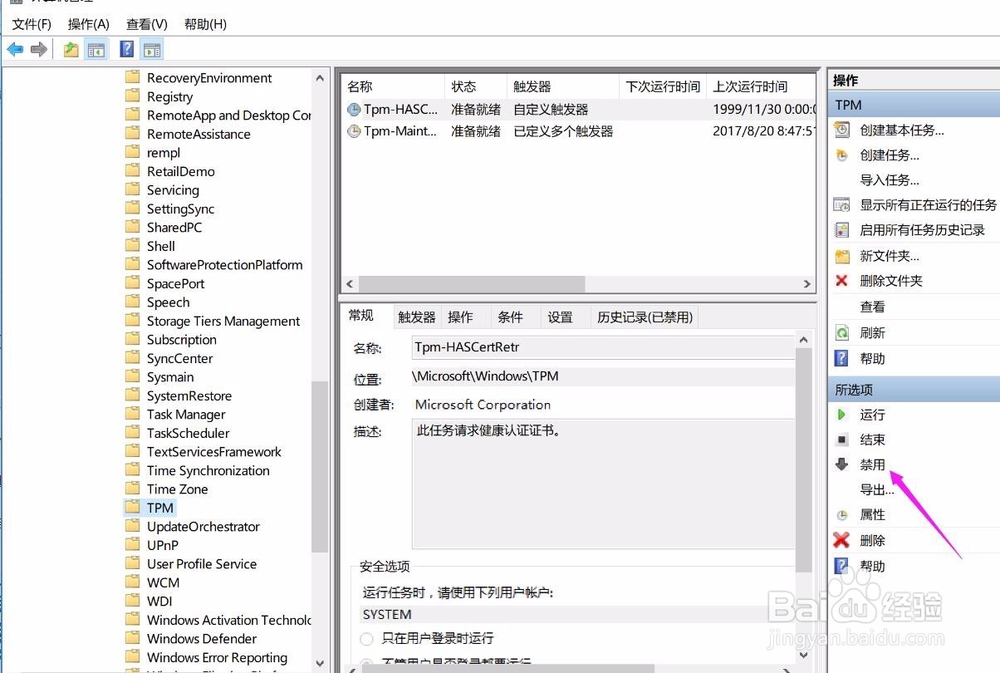
Task: Click the 创建任务 clock icon
Action: point(843,155)
